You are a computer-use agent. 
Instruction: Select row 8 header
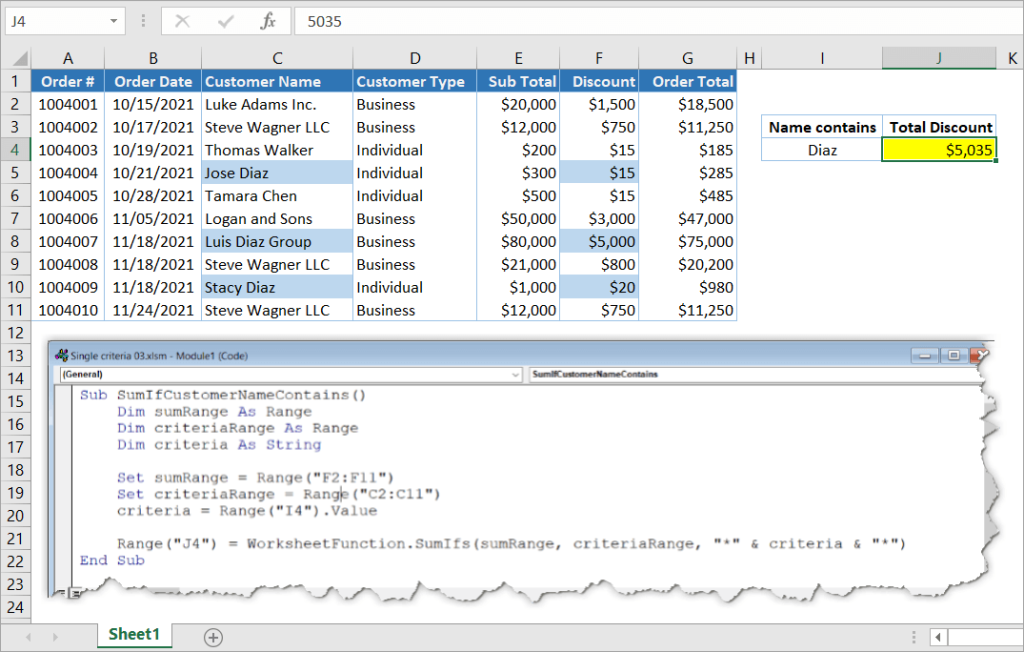14,242
